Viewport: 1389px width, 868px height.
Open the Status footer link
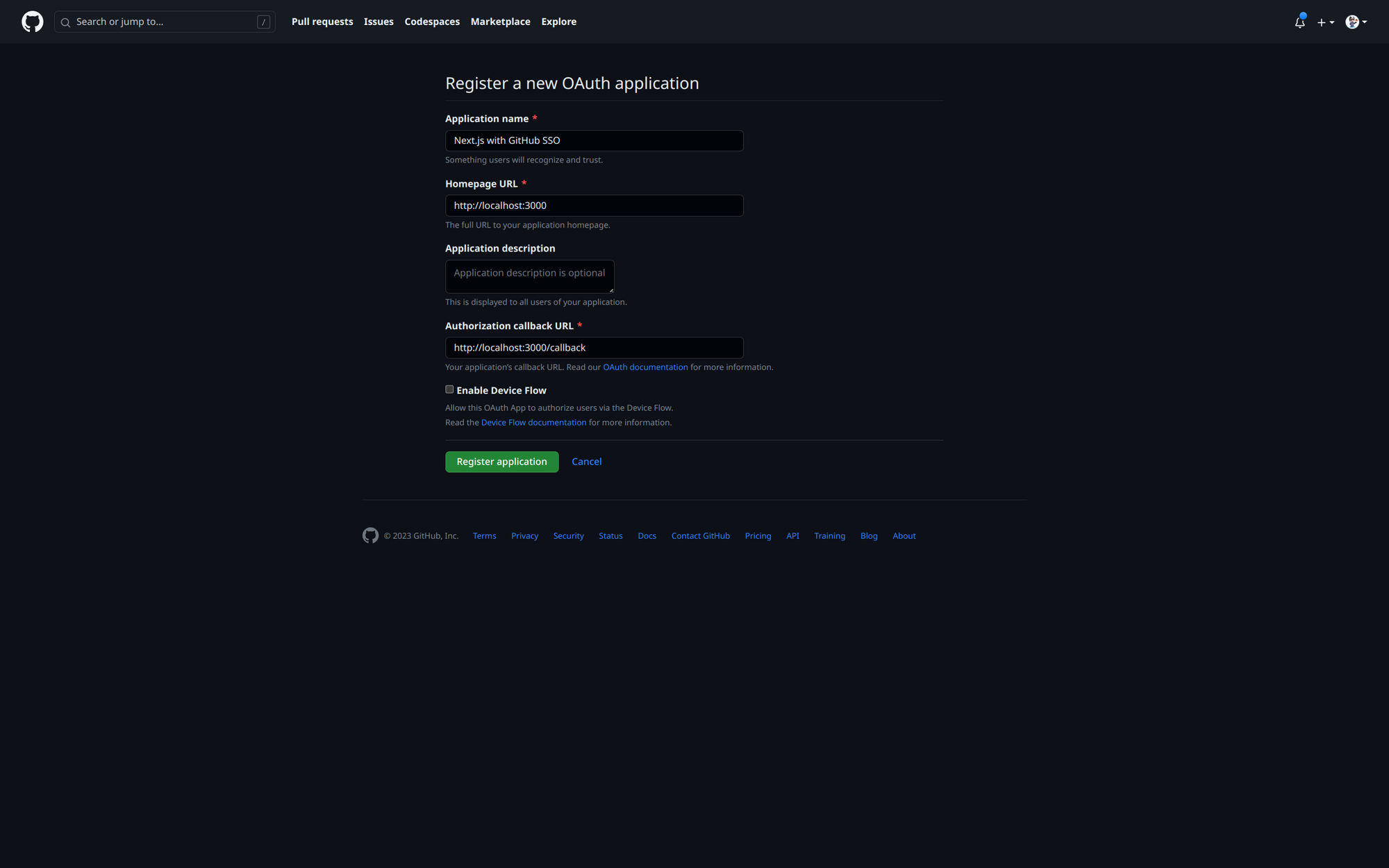(610, 536)
